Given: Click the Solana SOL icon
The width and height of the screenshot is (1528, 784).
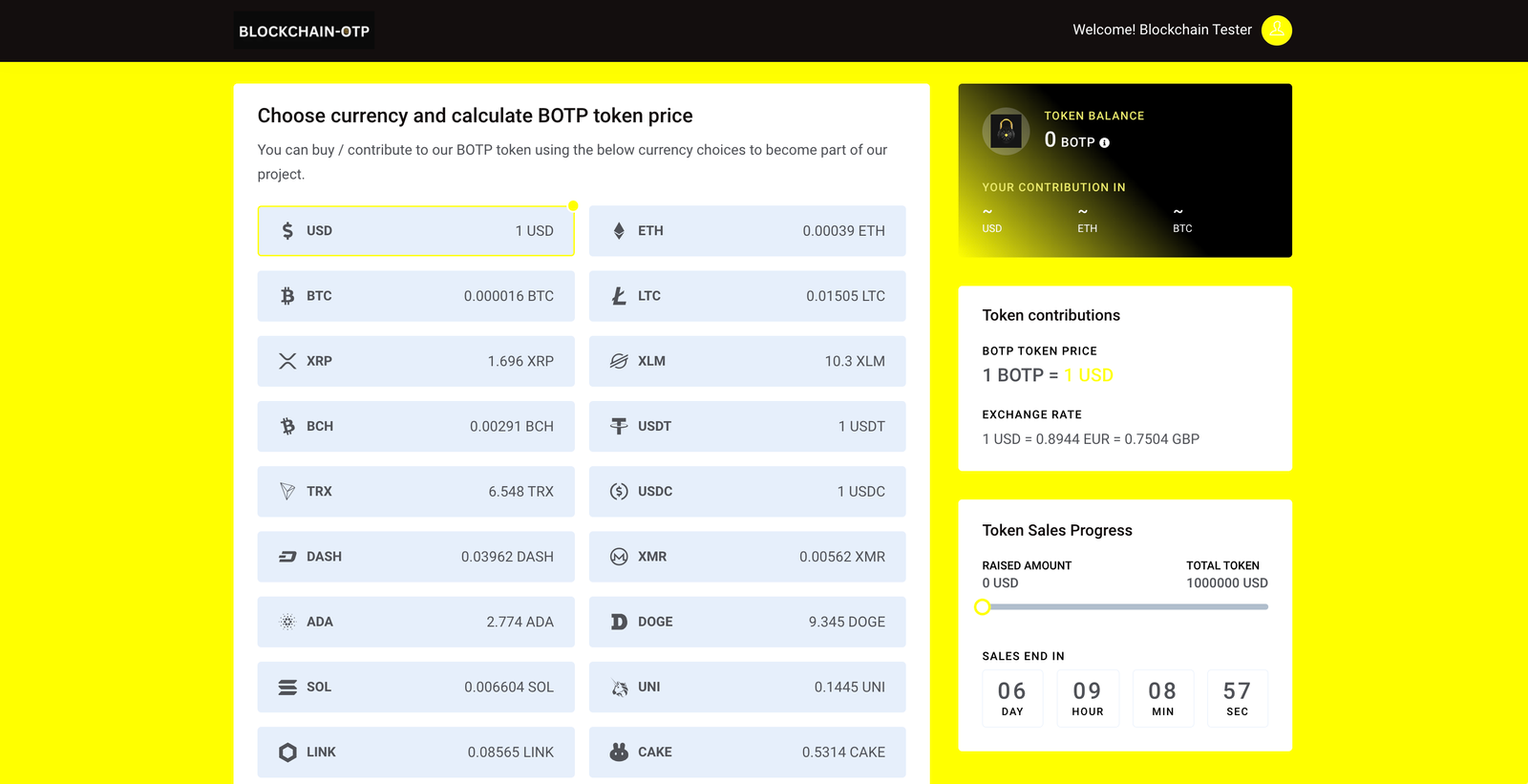Looking at the screenshot, I should (x=287, y=688).
